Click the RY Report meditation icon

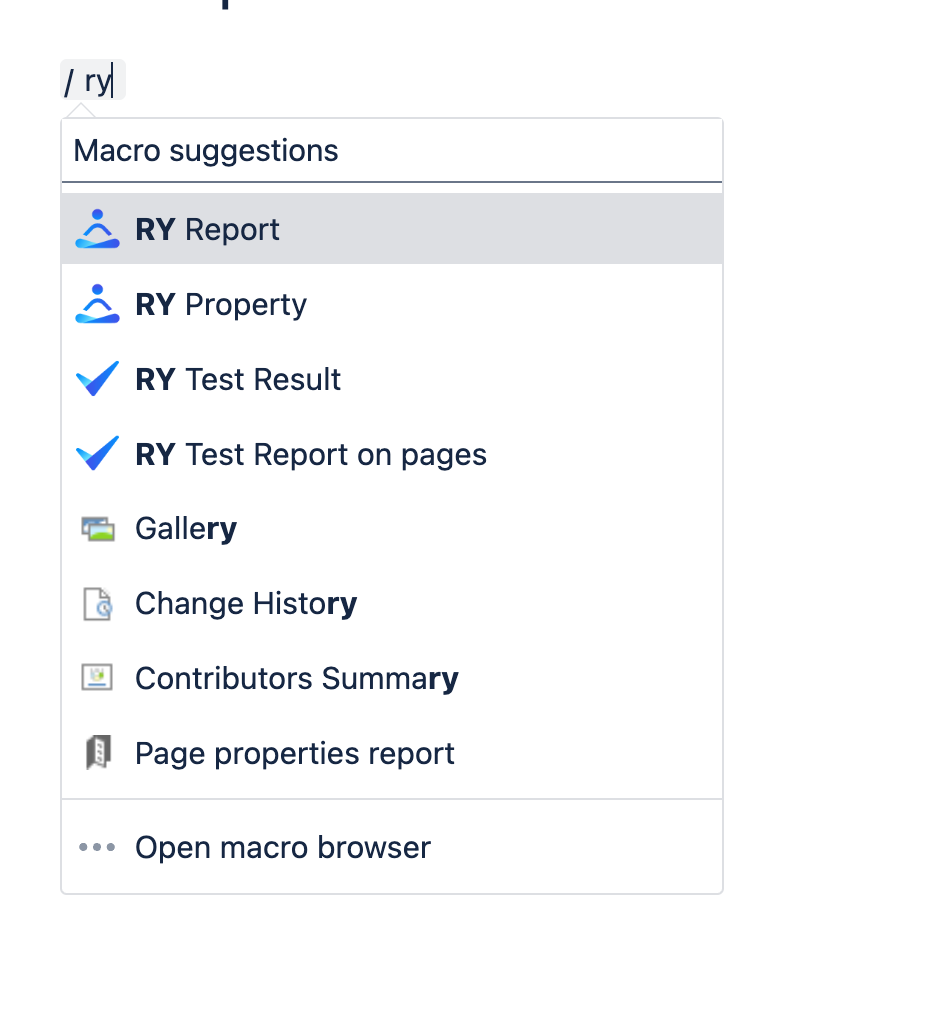96,228
